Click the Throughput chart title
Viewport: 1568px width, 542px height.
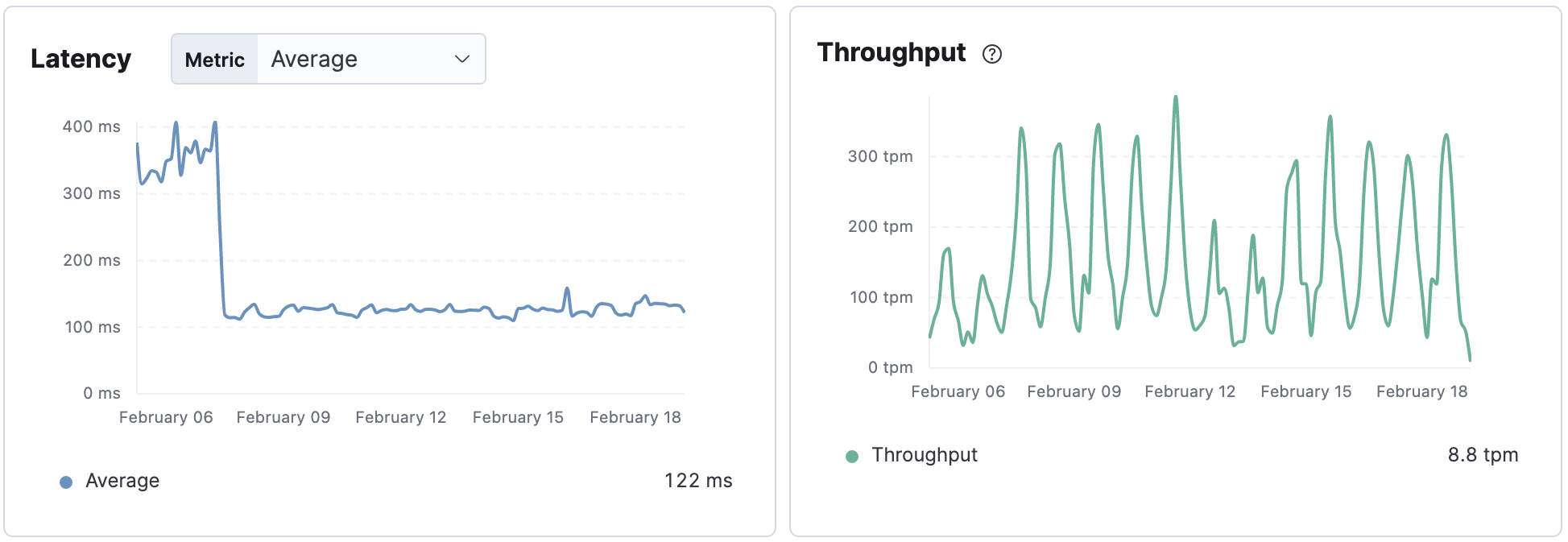click(892, 52)
